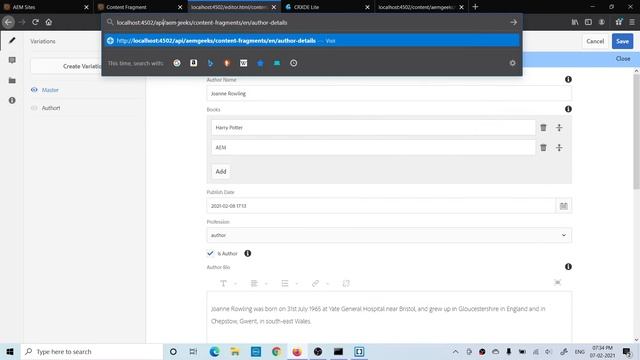This screenshot has height=360, width=640.
Task: Show info for Author Name field
Action: 568,80
